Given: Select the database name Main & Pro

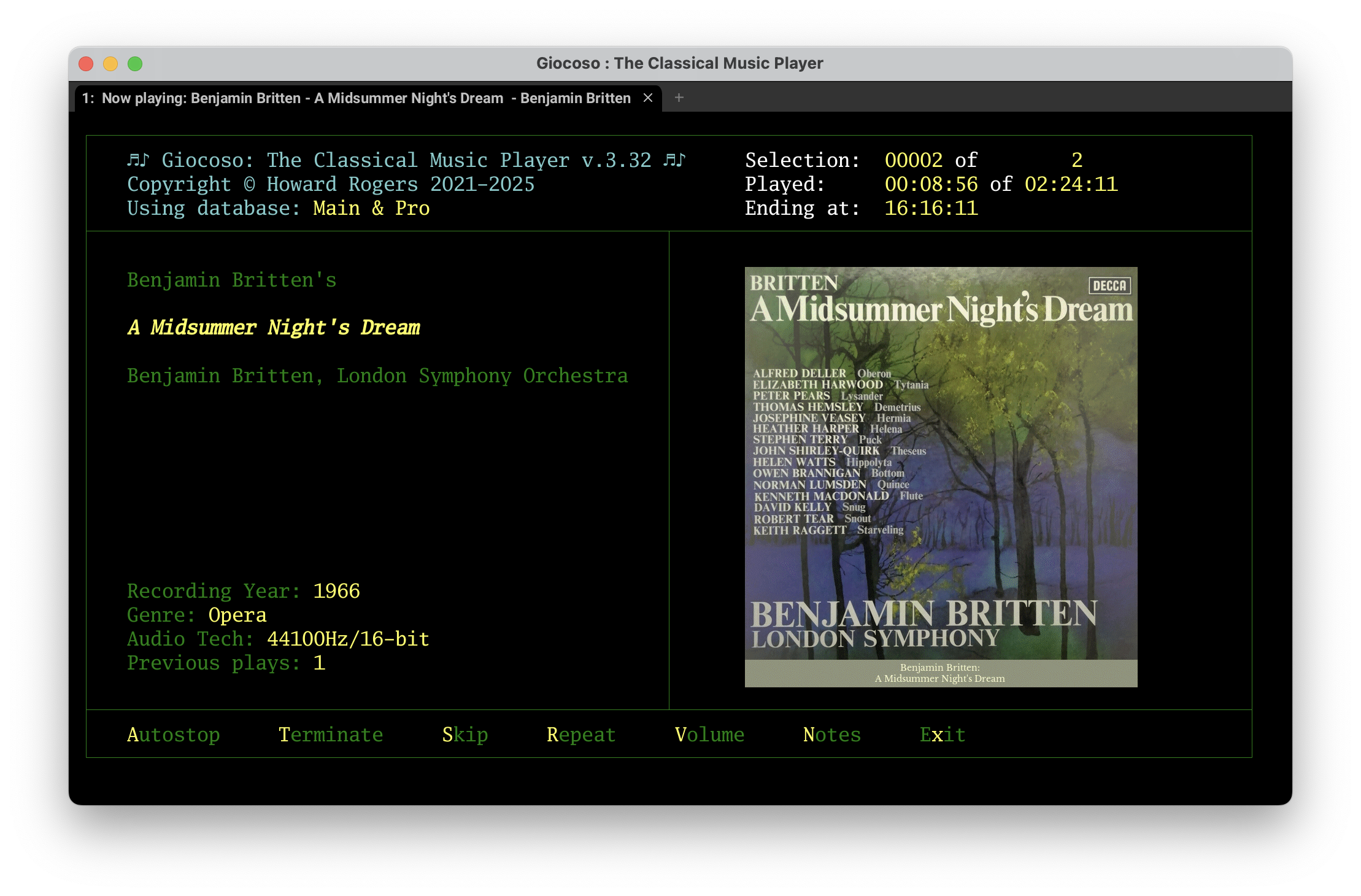Looking at the screenshot, I should coord(371,207).
